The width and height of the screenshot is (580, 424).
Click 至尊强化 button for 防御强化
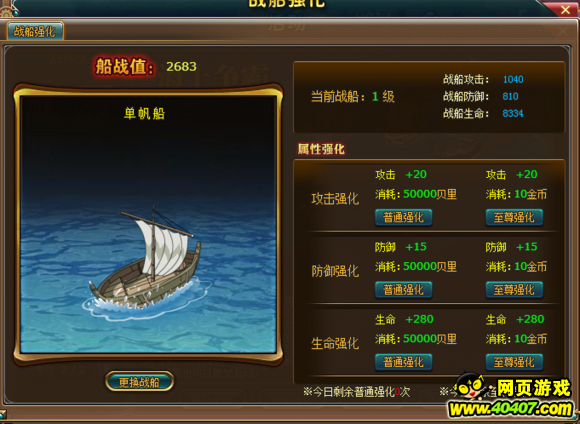click(514, 290)
